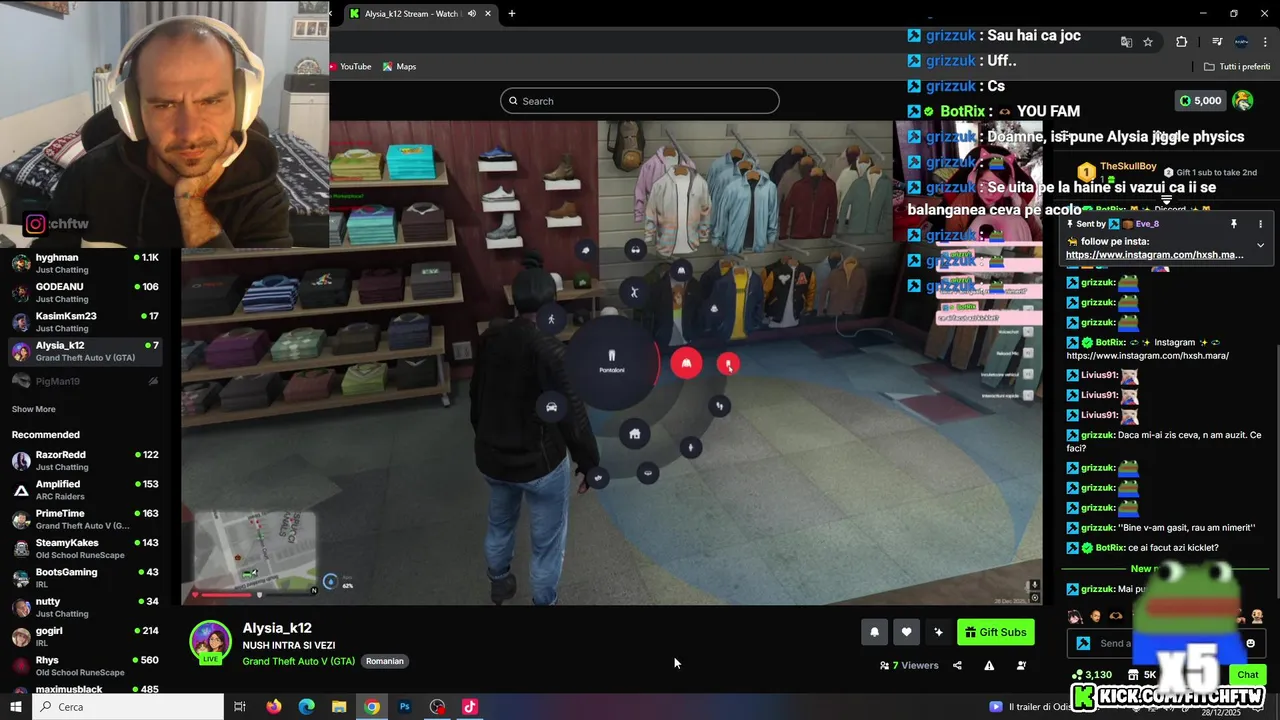Open the gogirl IRL channel

[86, 637]
